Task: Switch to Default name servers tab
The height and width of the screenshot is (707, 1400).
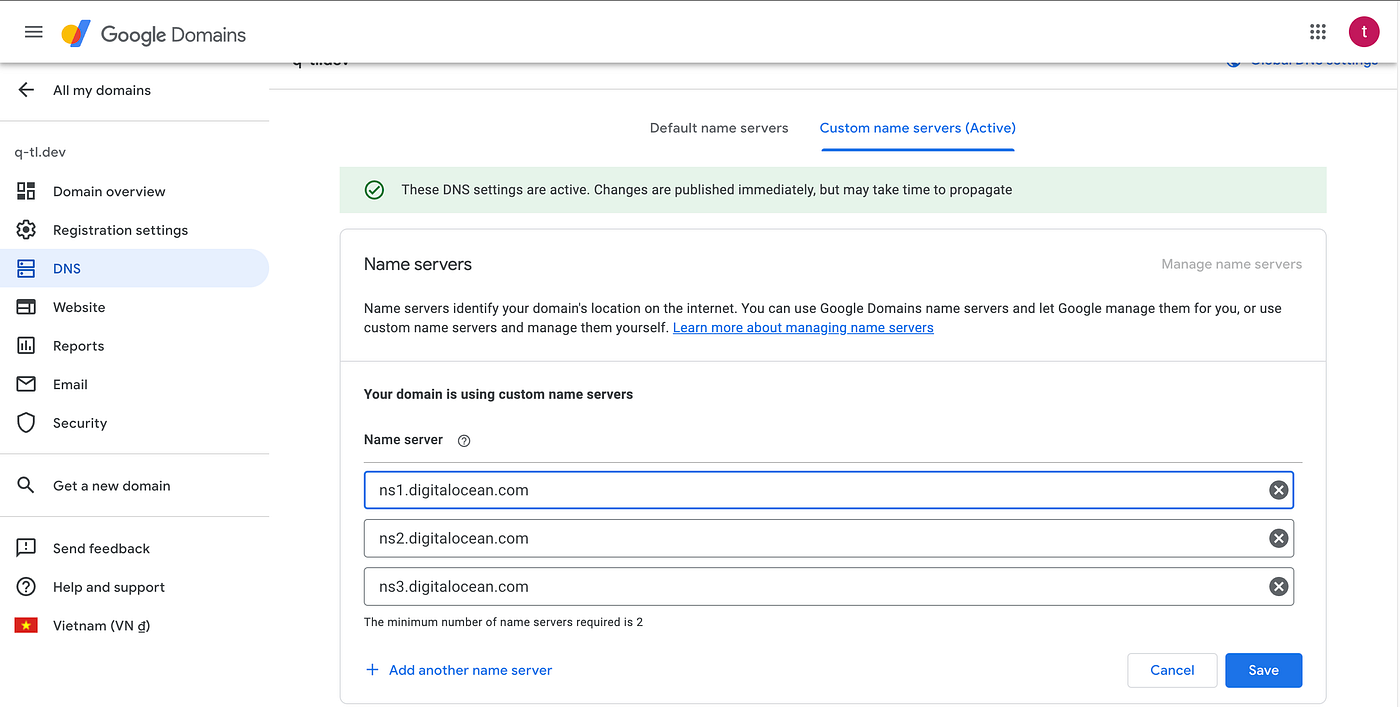Action: pos(719,128)
